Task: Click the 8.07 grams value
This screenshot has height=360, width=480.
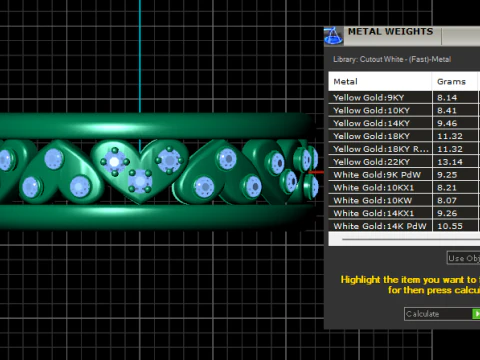Action: click(447, 200)
